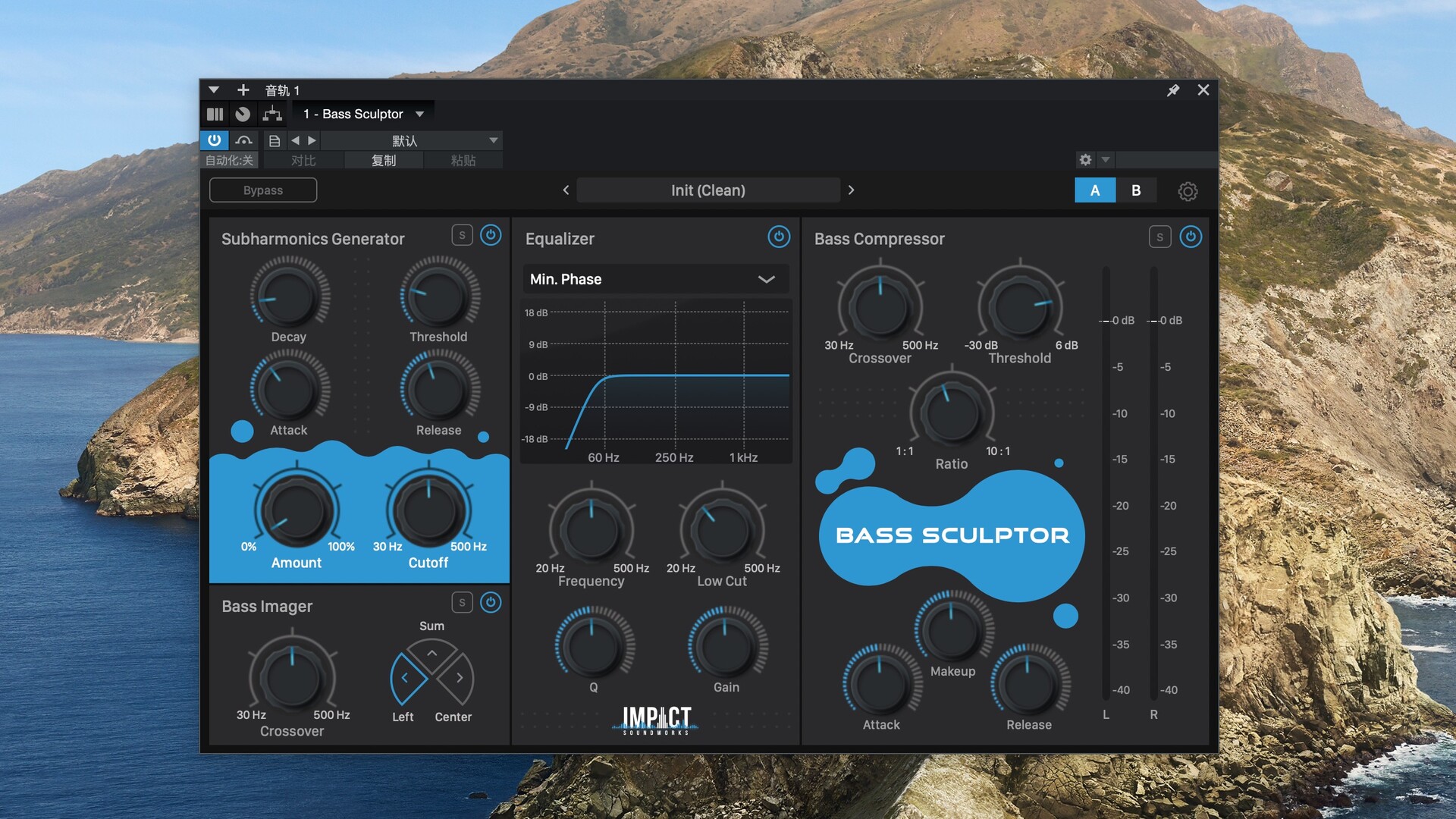Open the plugin mixer columns icon
Image resolution: width=1456 pixels, height=819 pixels.
point(215,115)
